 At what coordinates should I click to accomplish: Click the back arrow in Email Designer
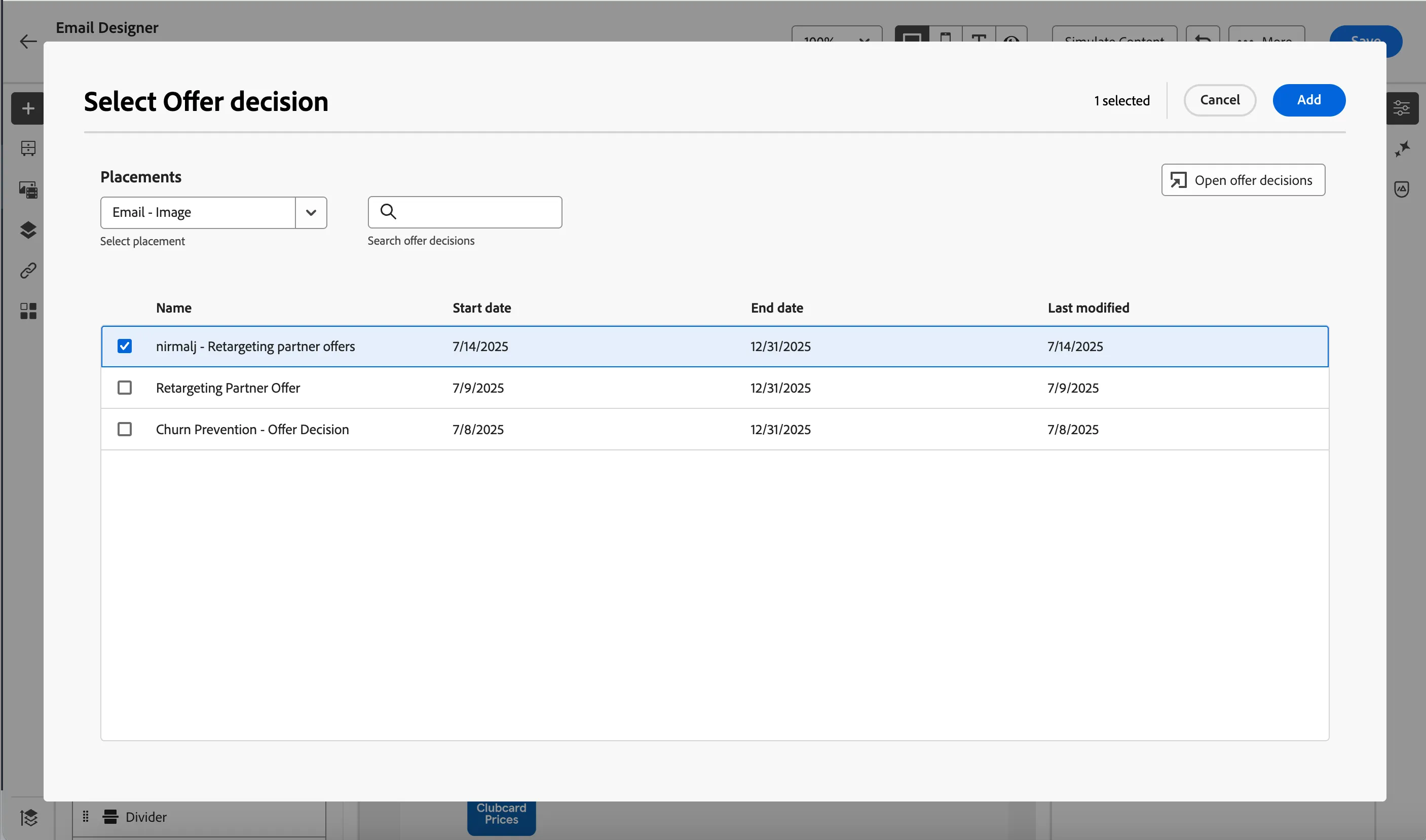(28, 42)
